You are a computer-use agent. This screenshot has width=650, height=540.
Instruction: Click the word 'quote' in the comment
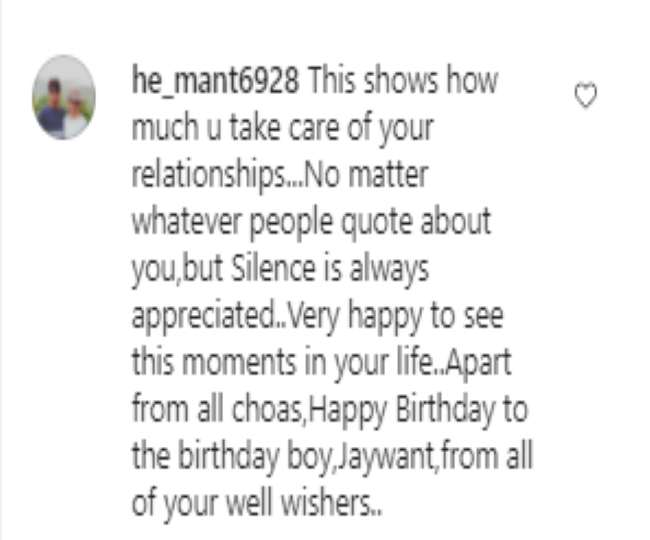[x=376, y=223]
